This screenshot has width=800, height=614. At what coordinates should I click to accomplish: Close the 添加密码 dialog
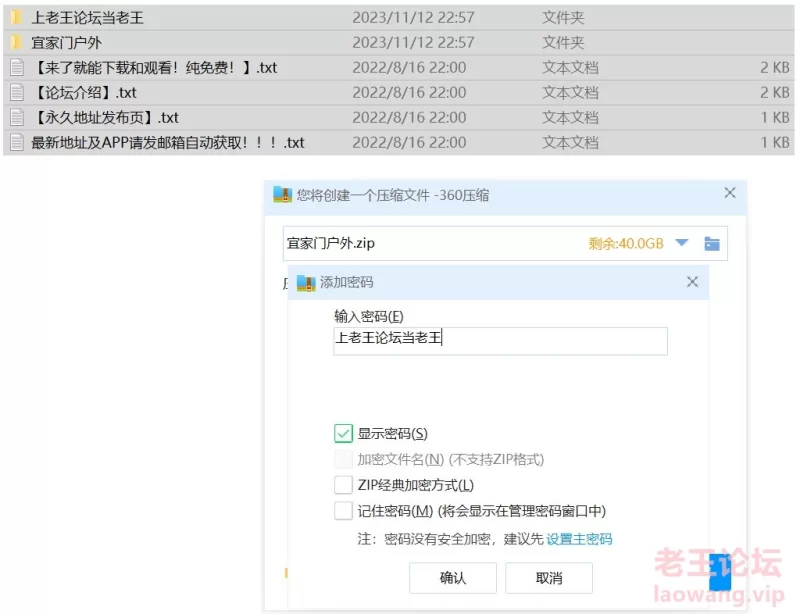click(x=692, y=282)
